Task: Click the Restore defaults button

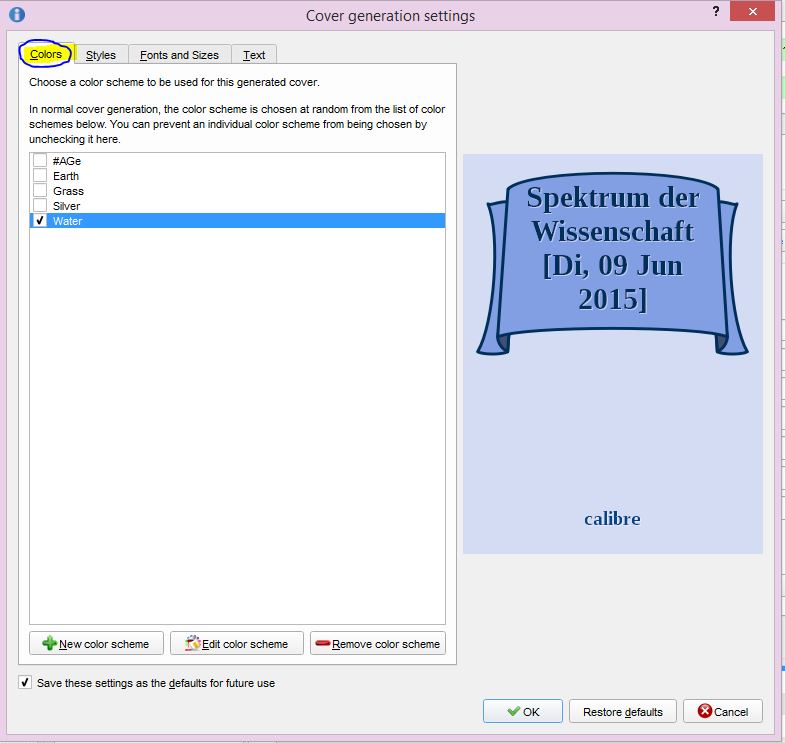Action: [x=623, y=711]
